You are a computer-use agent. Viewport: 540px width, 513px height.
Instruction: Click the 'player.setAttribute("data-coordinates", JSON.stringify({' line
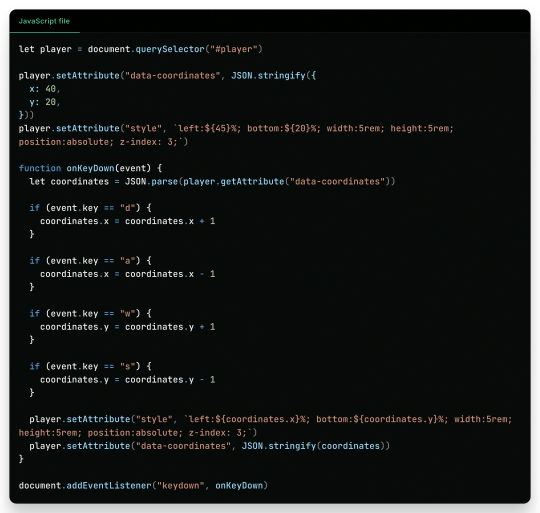click(167, 76)
